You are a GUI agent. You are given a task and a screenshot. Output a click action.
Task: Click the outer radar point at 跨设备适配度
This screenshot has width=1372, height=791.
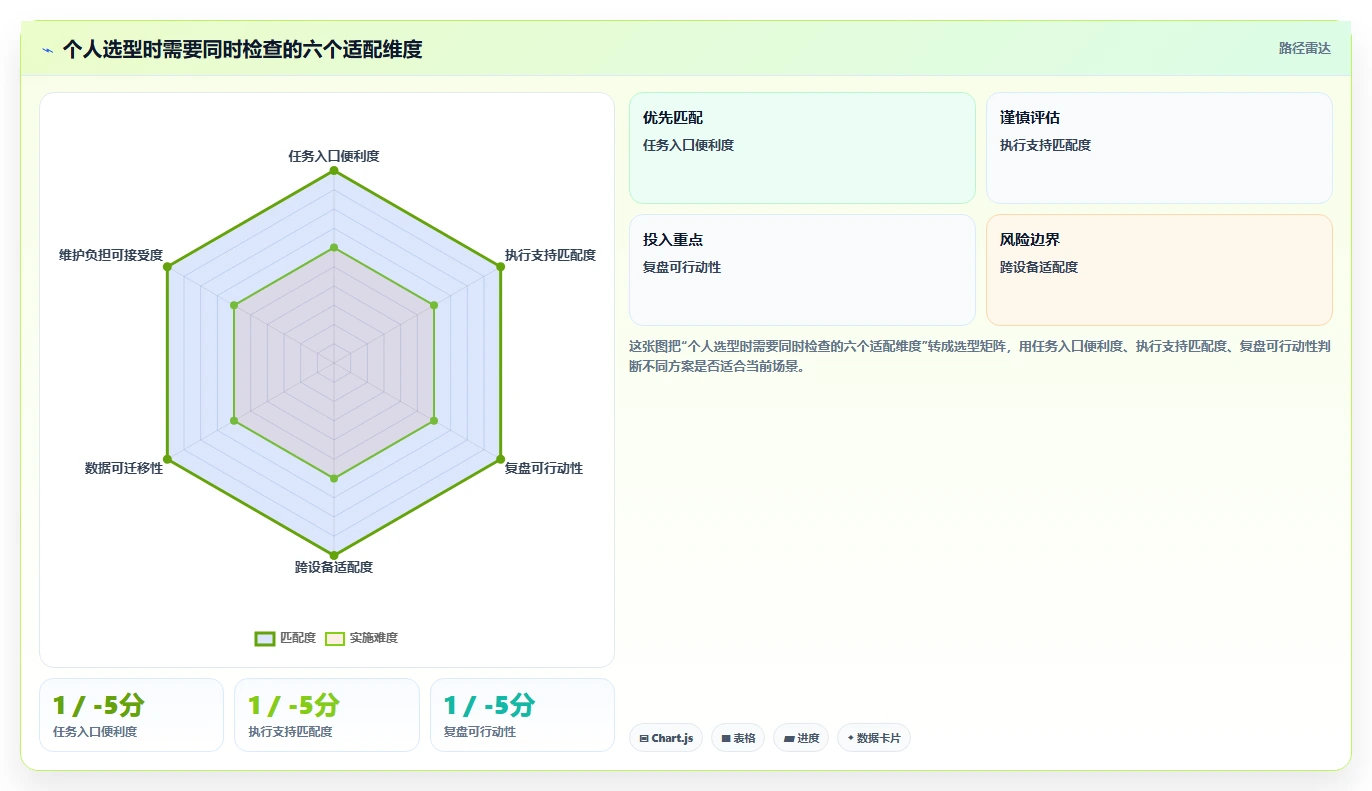(x=334, y=555)
